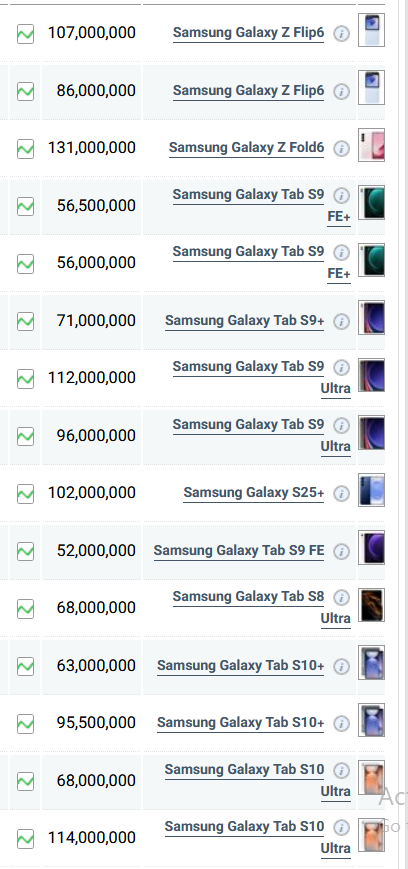
Task: Click the pink Galaxy Z Fold6 thumbnail
Action: pyautogui.click(x=371, y=145)
